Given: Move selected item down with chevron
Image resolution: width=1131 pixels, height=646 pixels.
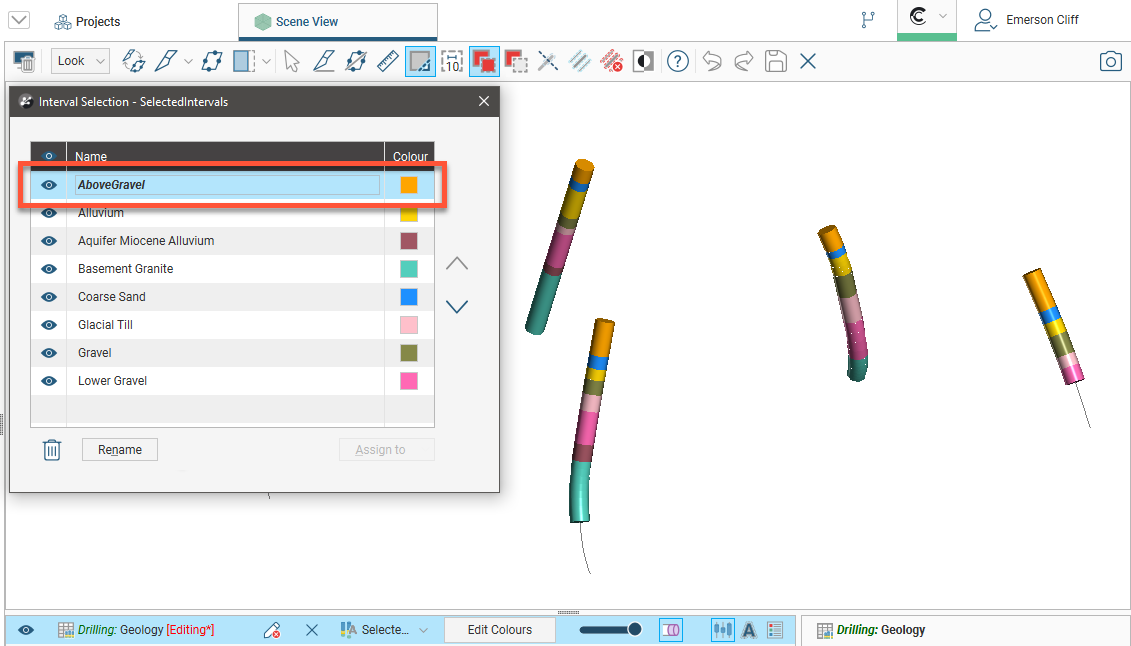Looking at the screenshot, I should pyautogui.click(x=456, y=307).
